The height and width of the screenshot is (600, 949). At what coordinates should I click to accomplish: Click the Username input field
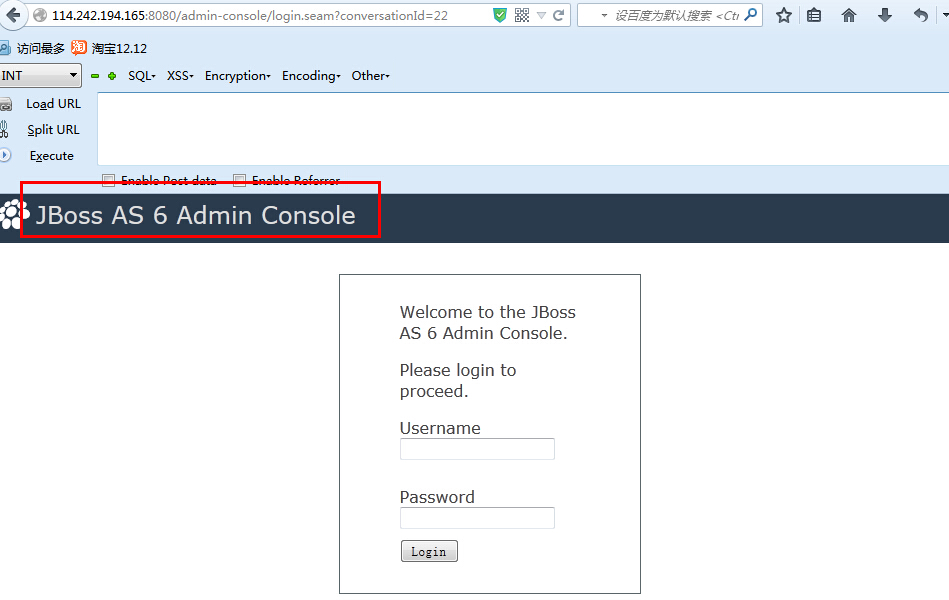click(x=477, y=449)
